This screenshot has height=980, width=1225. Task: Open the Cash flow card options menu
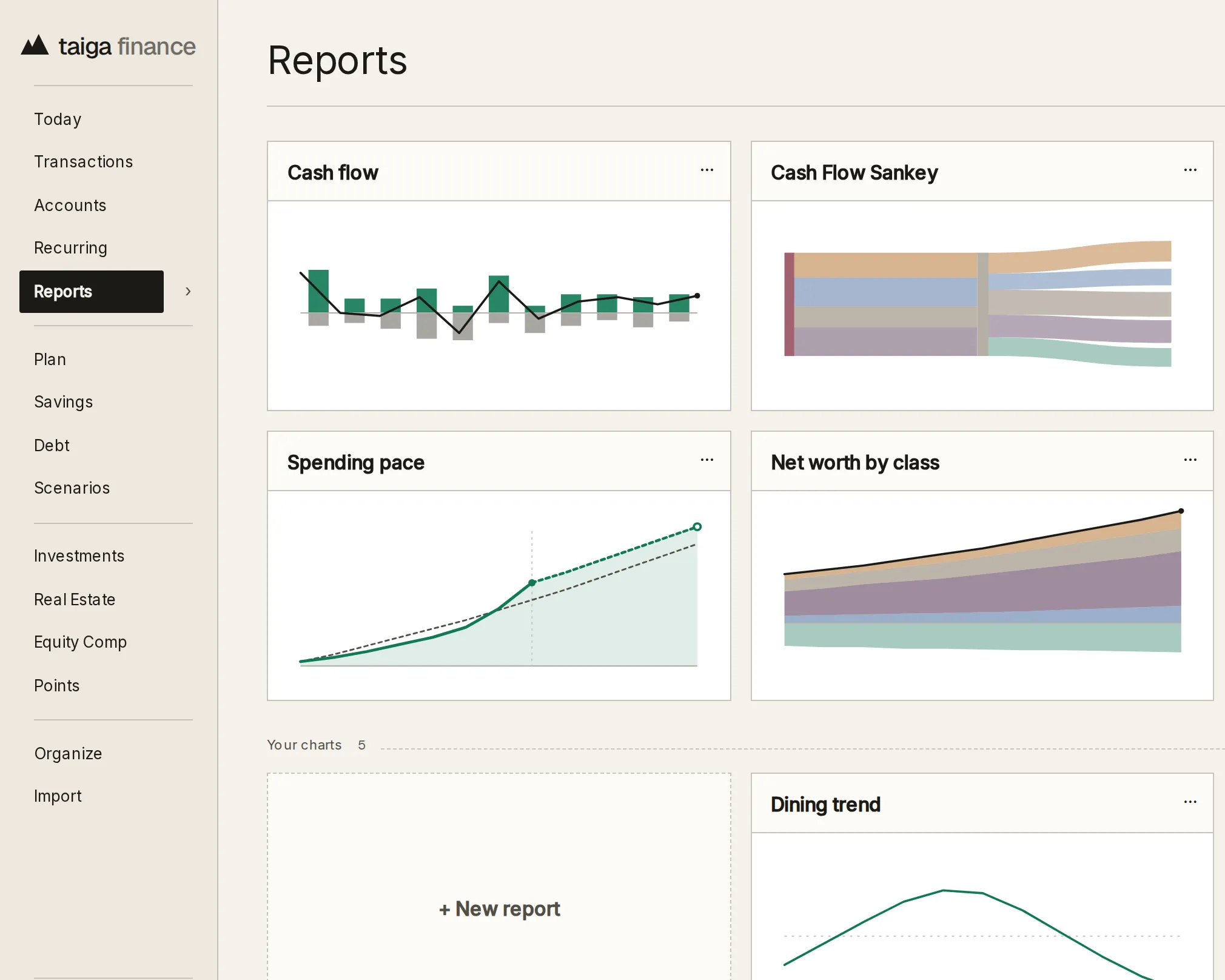(x=707, y=170)
